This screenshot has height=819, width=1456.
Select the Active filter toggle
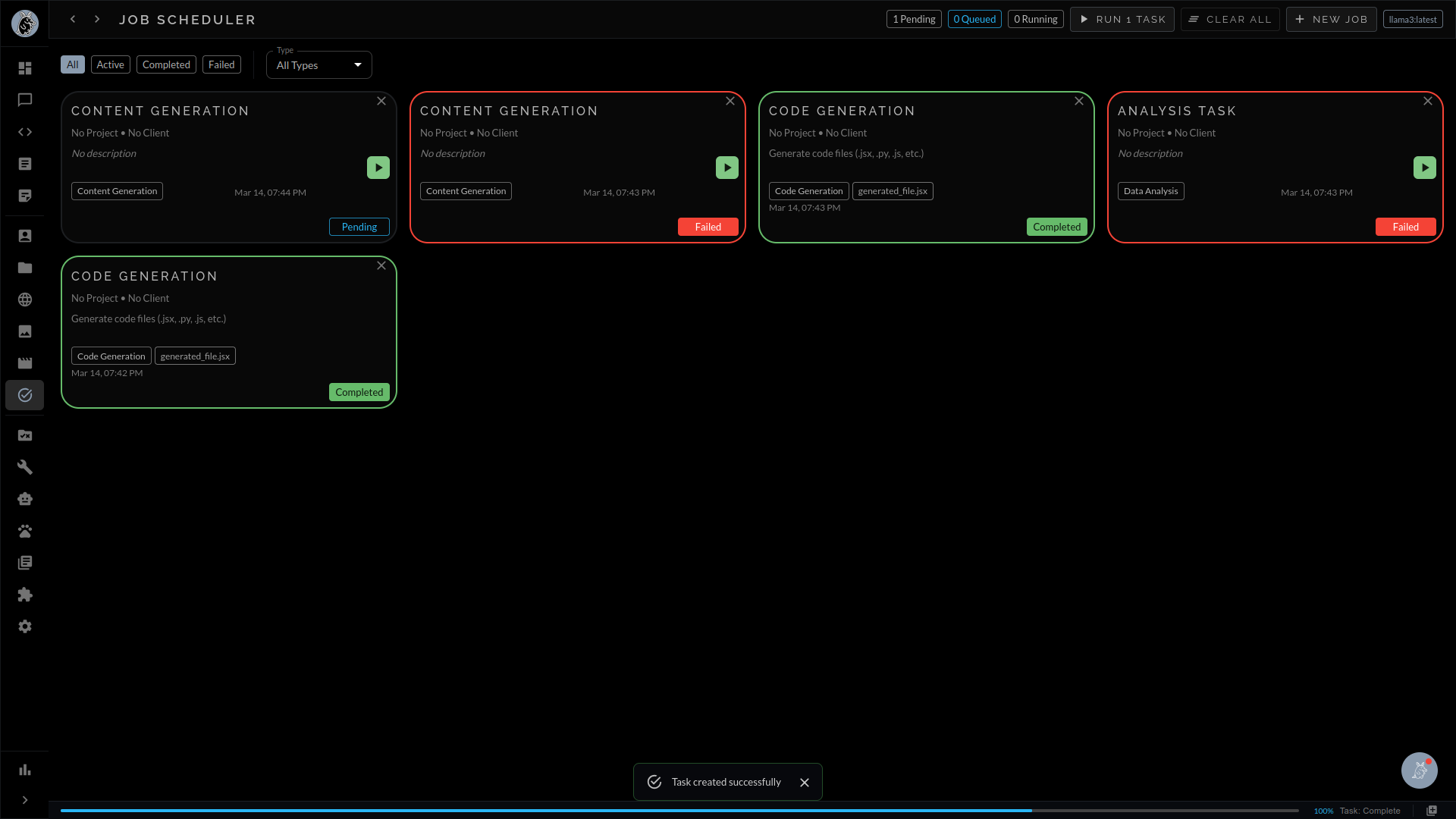click(x=110, y=64)
